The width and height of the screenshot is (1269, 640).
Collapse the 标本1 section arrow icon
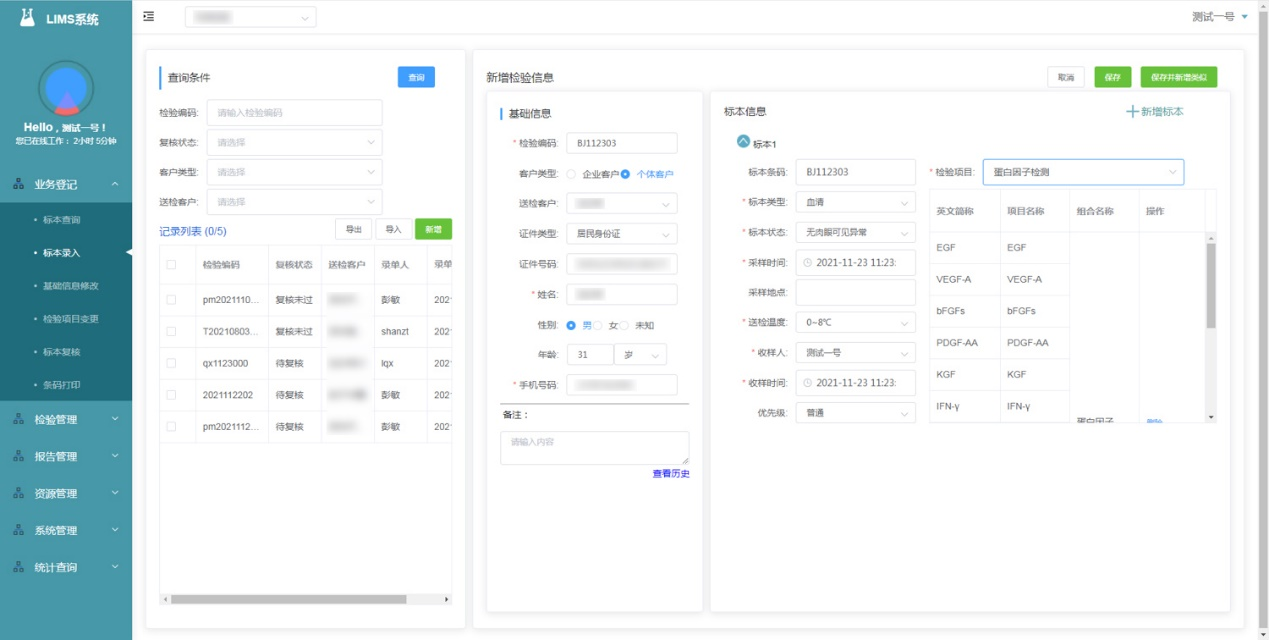743,142
